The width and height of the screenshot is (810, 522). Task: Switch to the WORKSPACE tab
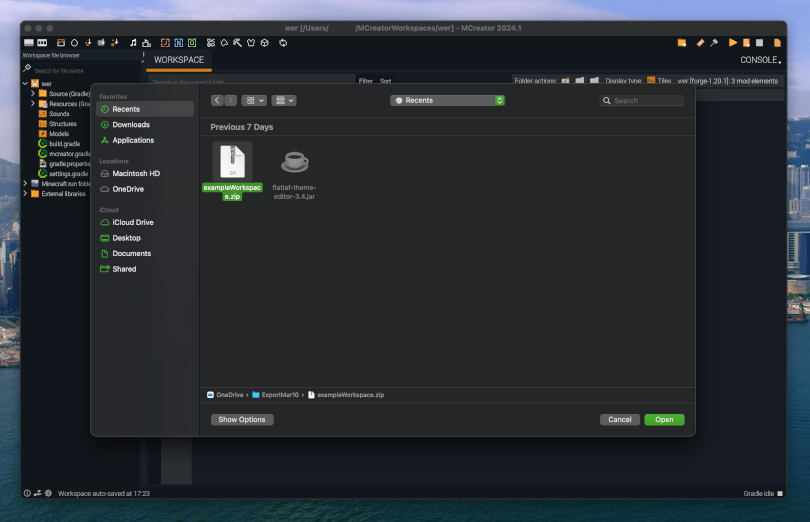[x=179, y=60]
